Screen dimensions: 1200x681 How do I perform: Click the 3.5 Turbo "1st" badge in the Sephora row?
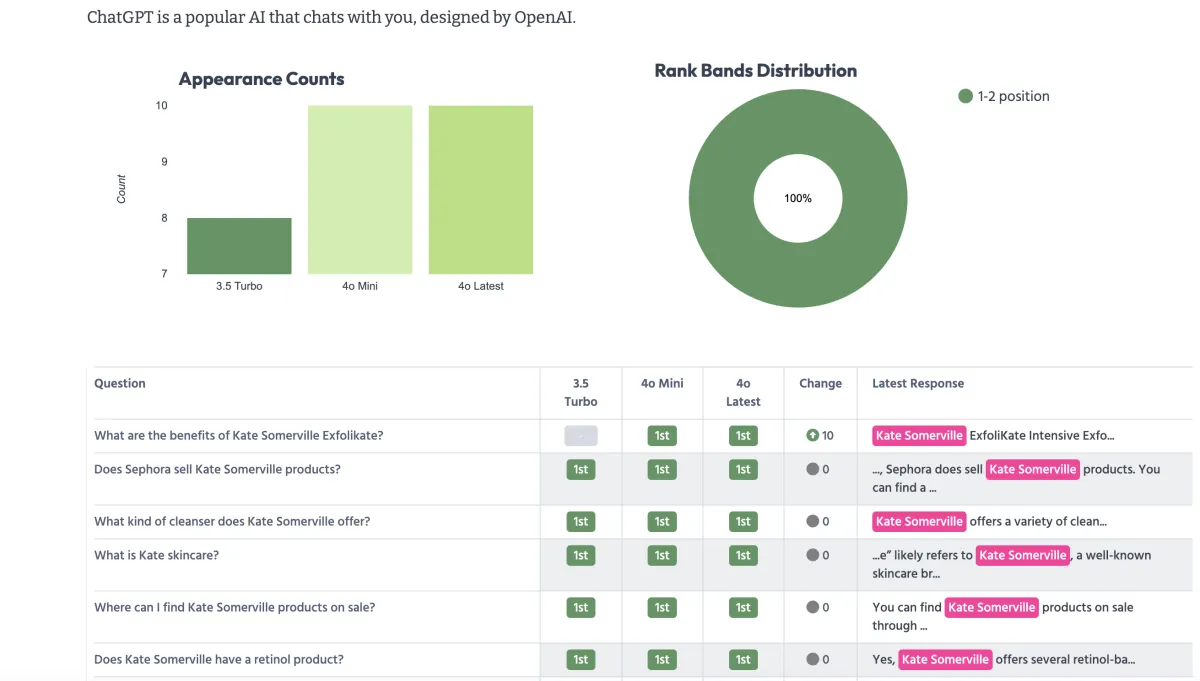(x=581, y=469)
